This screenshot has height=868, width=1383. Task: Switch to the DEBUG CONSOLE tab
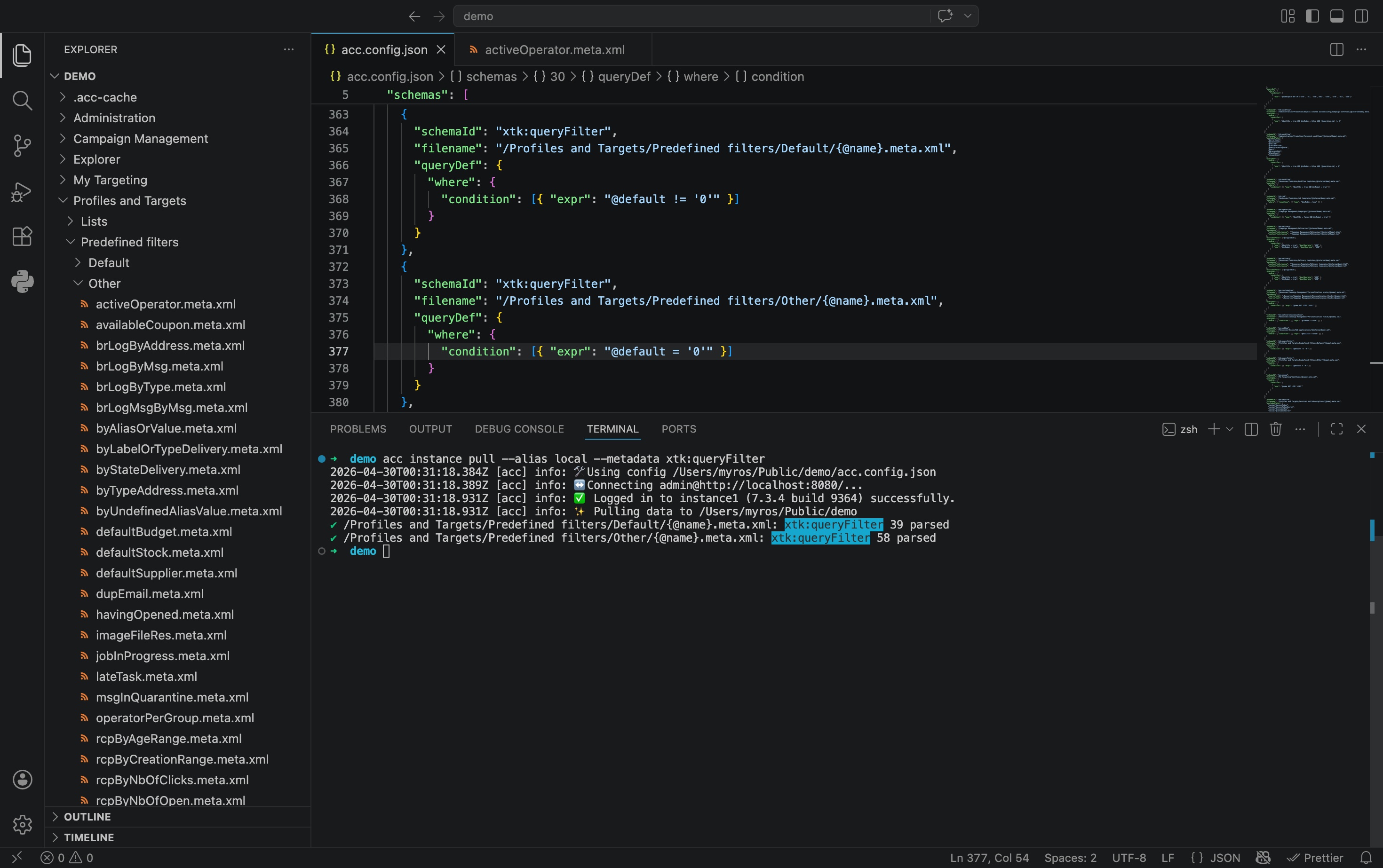tap(519, 429)
